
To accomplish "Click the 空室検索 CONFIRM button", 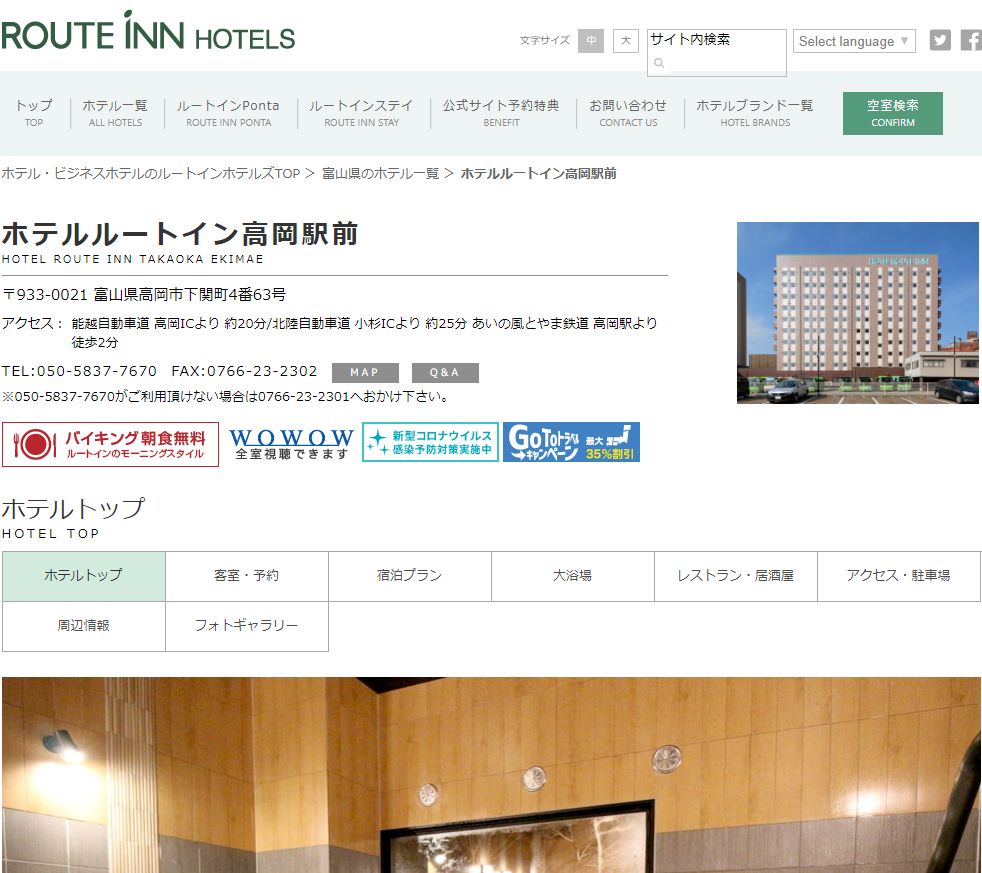I will pos(892,113).
